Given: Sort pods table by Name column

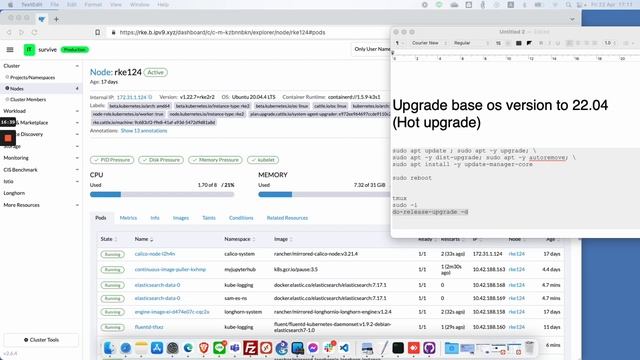Looking at the screenshot, I should tap(144, 239).
